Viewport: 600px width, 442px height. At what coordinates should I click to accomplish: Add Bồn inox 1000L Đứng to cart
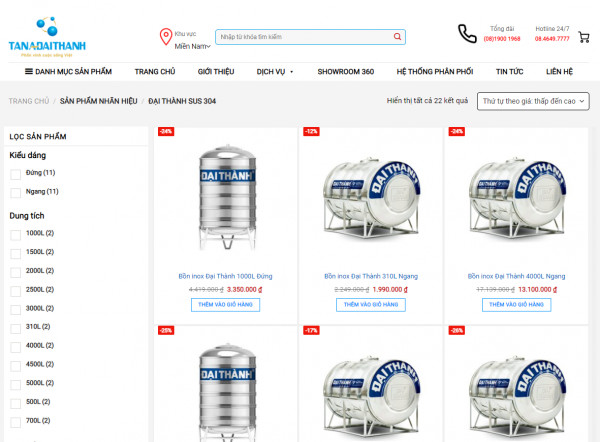pos(225,305)
